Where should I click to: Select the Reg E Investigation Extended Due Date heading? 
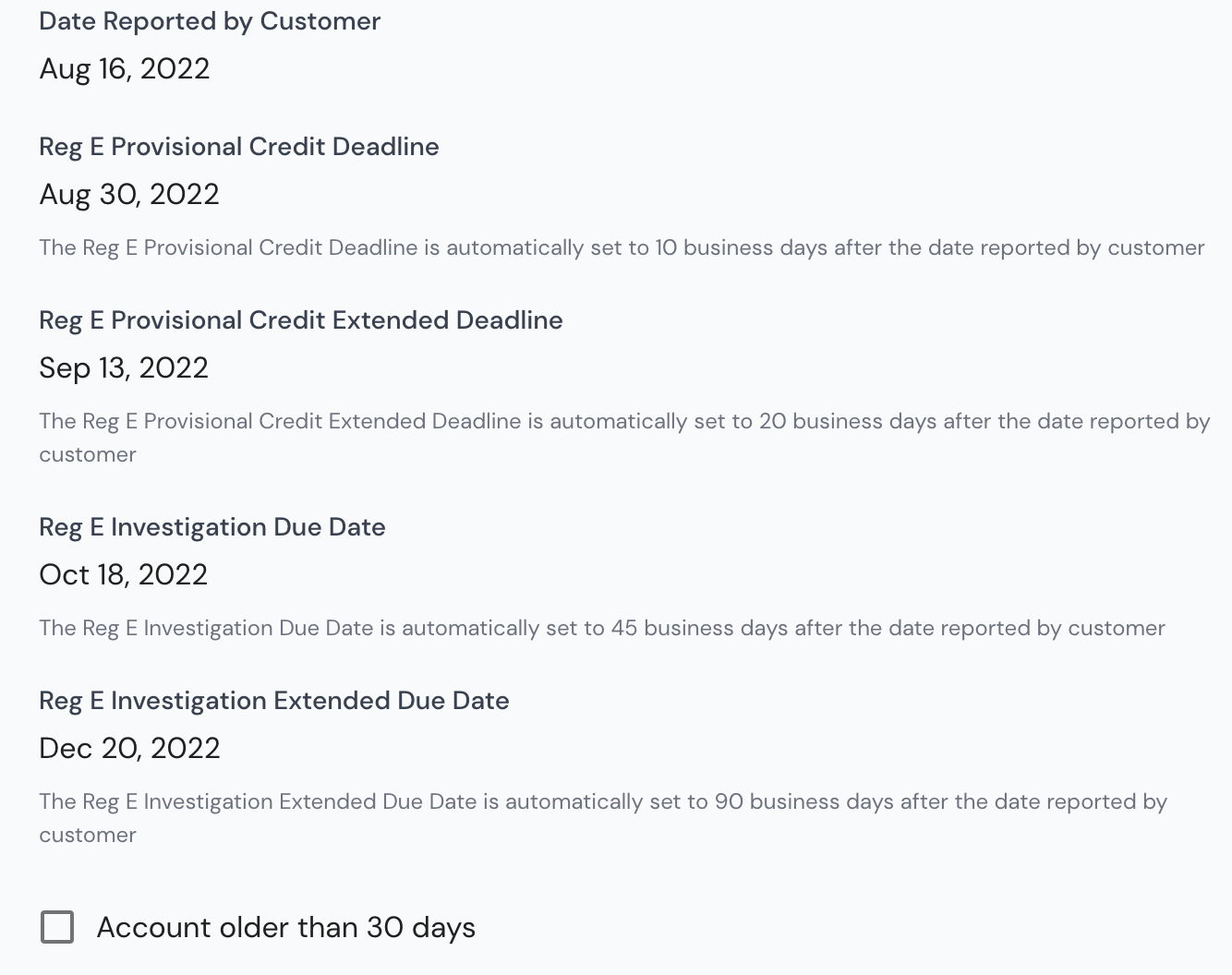pos(274,701)
